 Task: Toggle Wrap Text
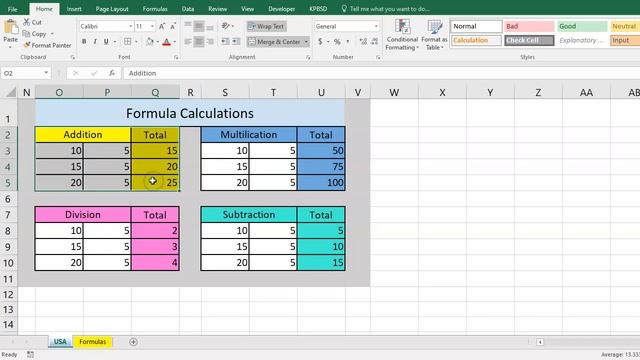click(266, 26)
